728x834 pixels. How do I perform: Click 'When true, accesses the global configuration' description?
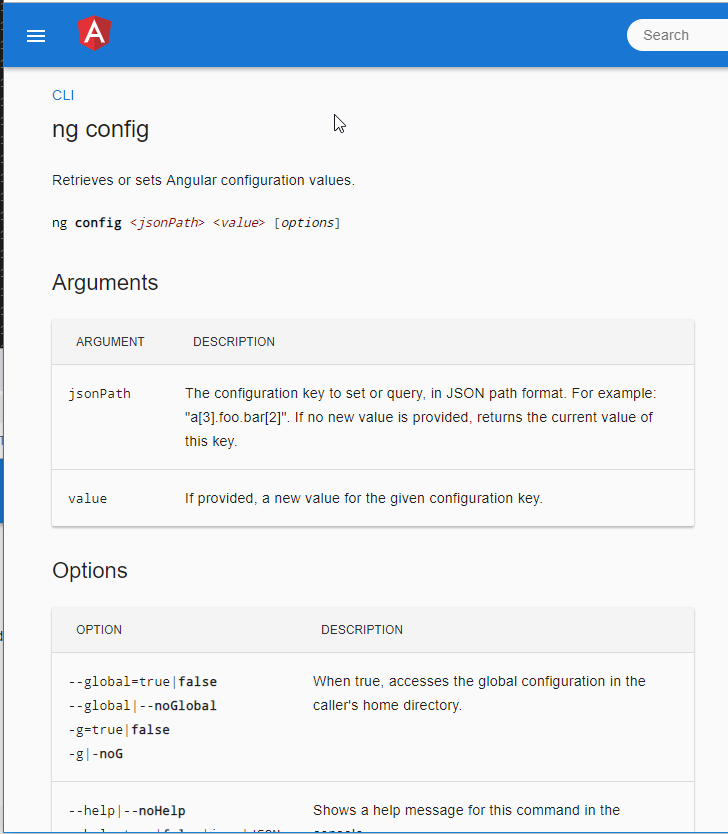tap(479, 693)
